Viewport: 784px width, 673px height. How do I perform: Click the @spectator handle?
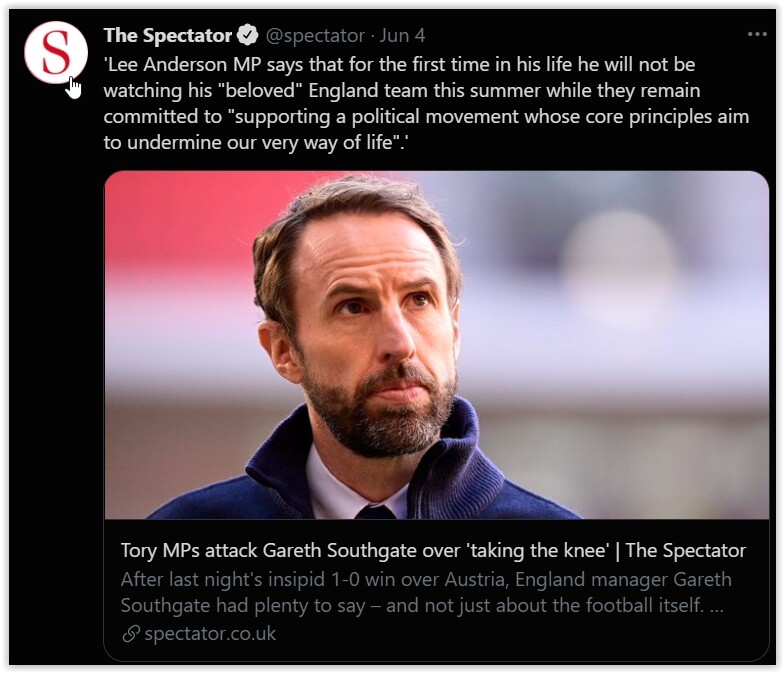point(315,36)
